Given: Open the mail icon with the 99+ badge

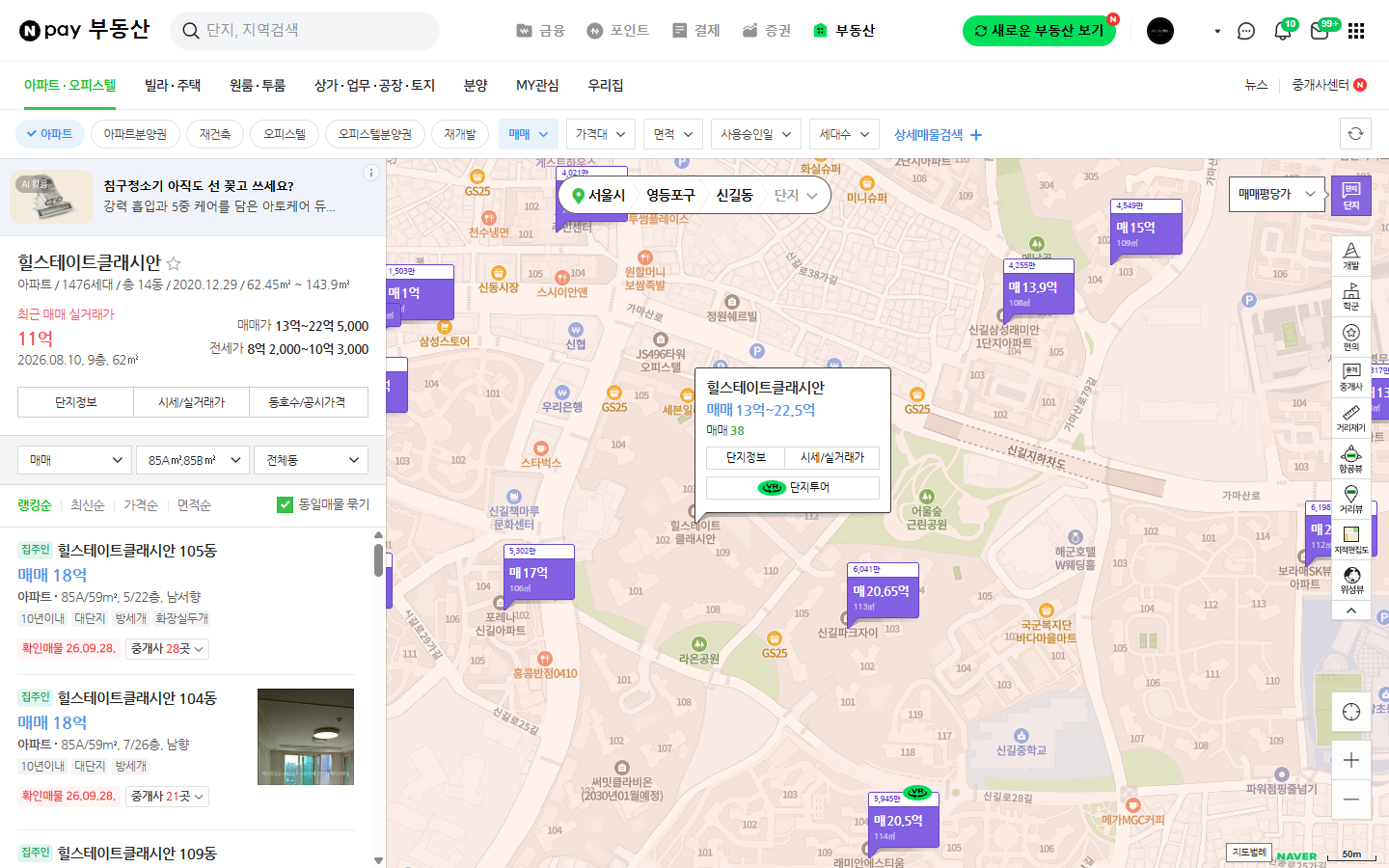Looking at the screenshot, I should [x=1320, y=31].
